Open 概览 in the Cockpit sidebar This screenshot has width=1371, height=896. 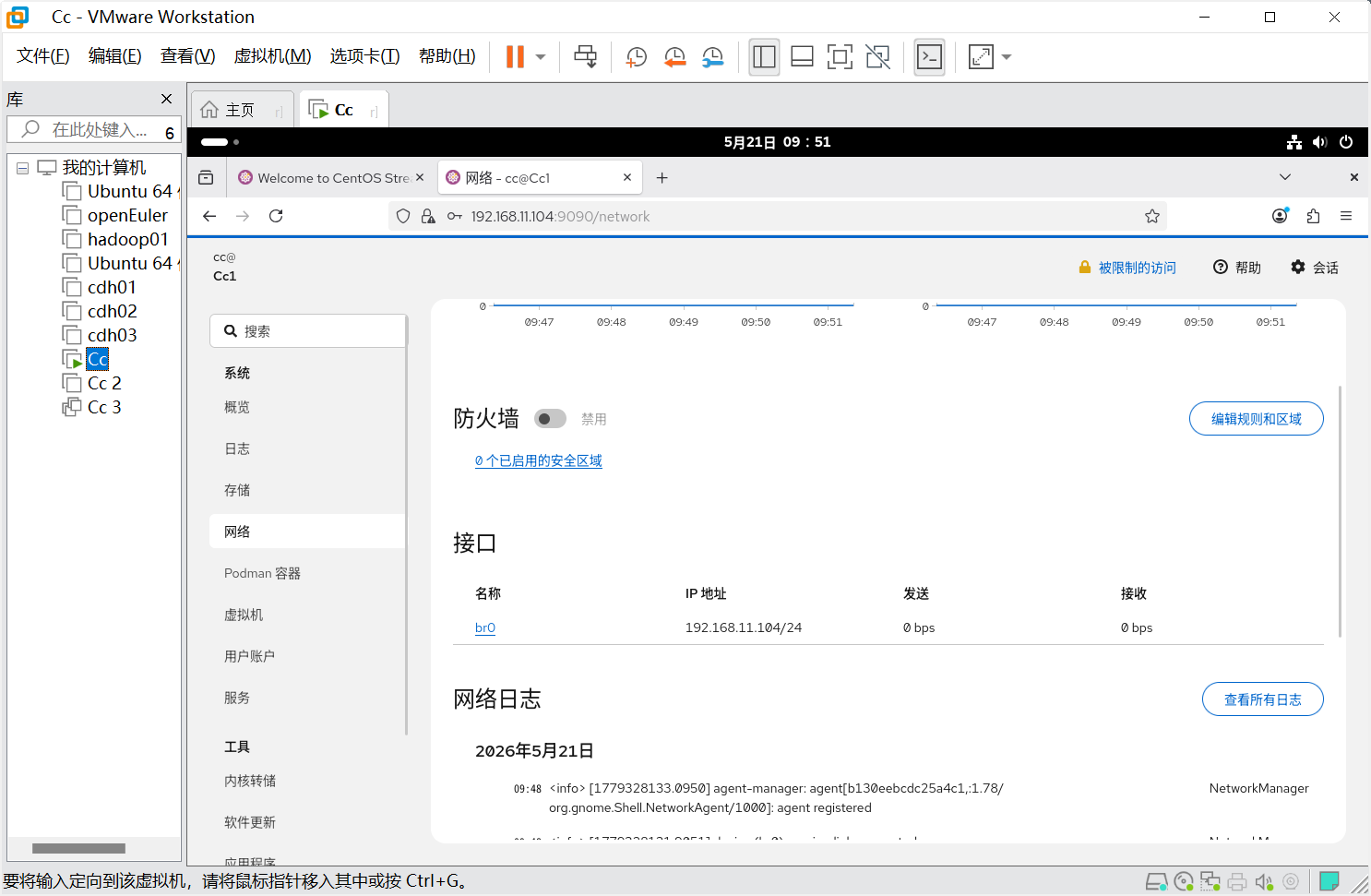tap(237, 407)
